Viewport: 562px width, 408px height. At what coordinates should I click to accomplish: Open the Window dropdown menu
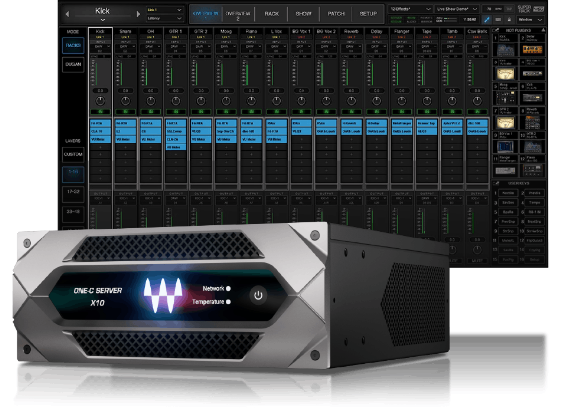click(530, 20)
